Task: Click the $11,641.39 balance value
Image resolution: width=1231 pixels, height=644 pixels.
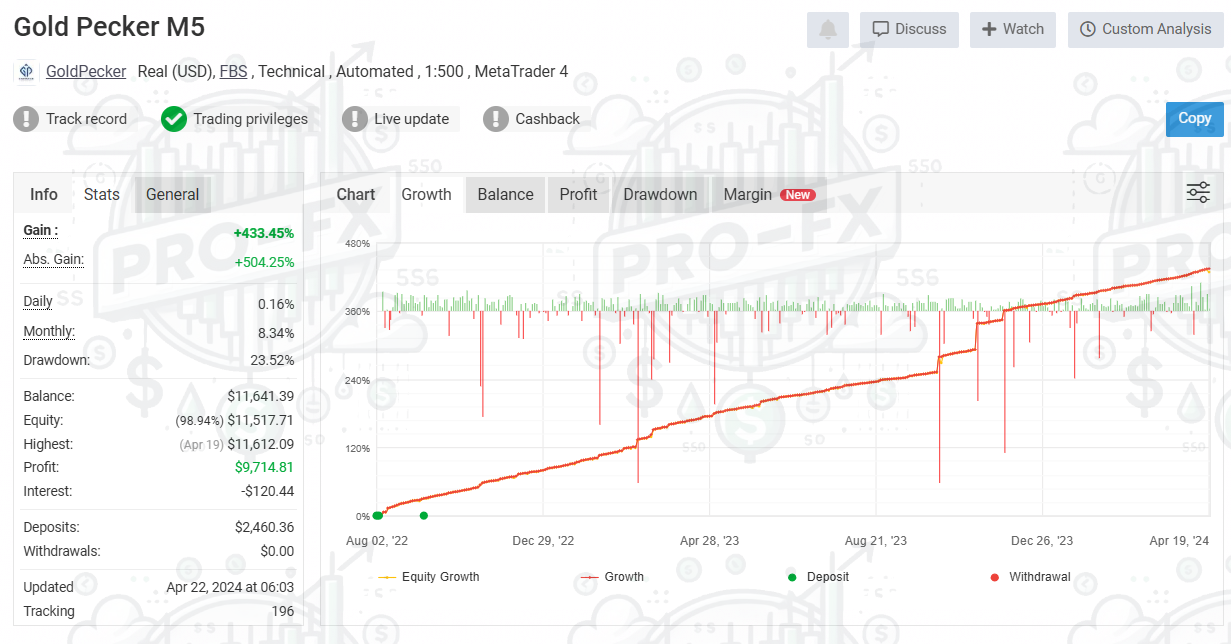Action: pyautogui.click(x=261, y=396)
